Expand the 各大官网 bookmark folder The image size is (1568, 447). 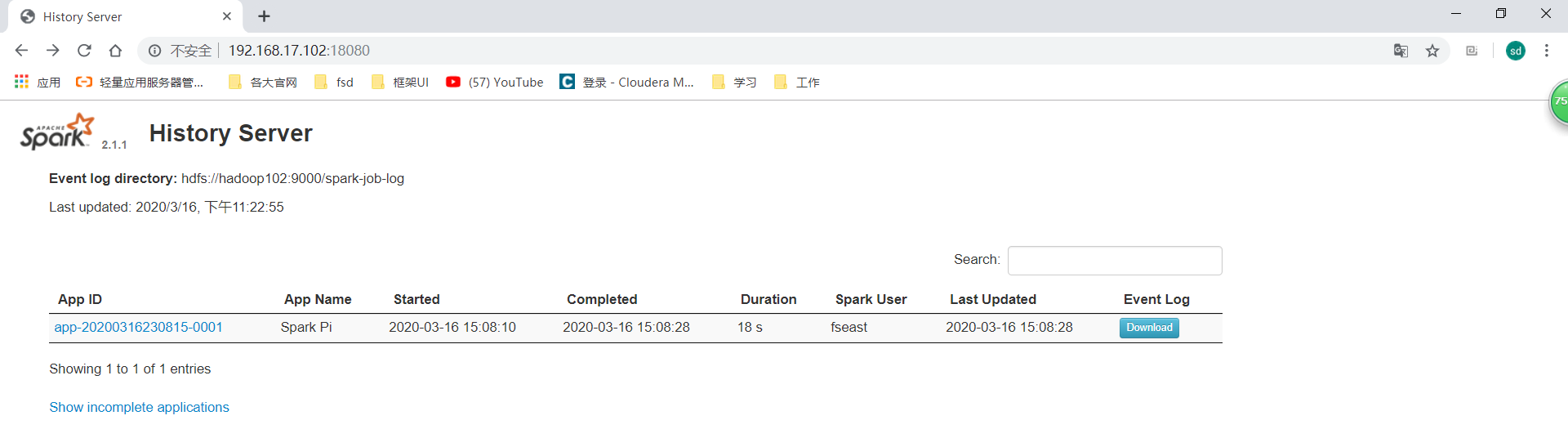pos(263,82)
